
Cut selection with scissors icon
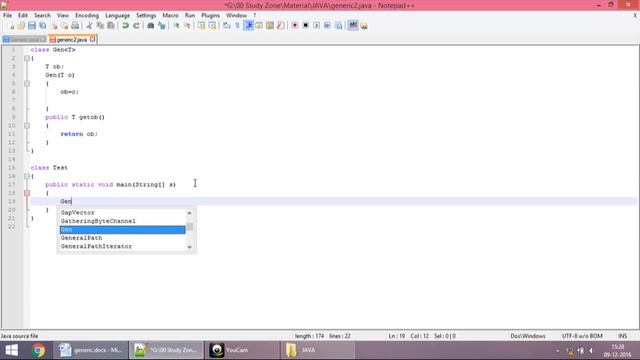click(89, 26)
